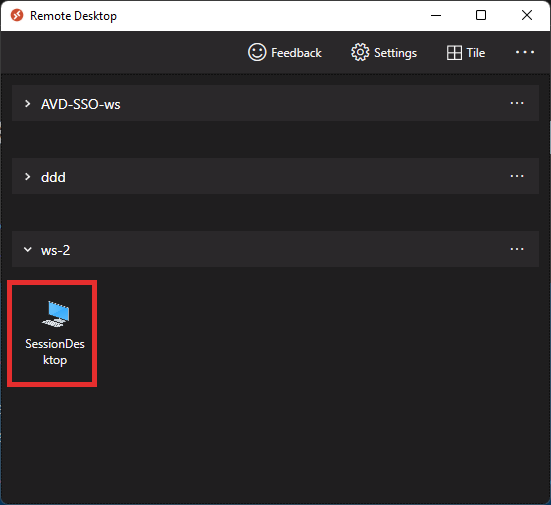The width and height of the screenshot is (551, 505).
Task: Expand the ddd workspace chevron
Action: tap(27, 176)
